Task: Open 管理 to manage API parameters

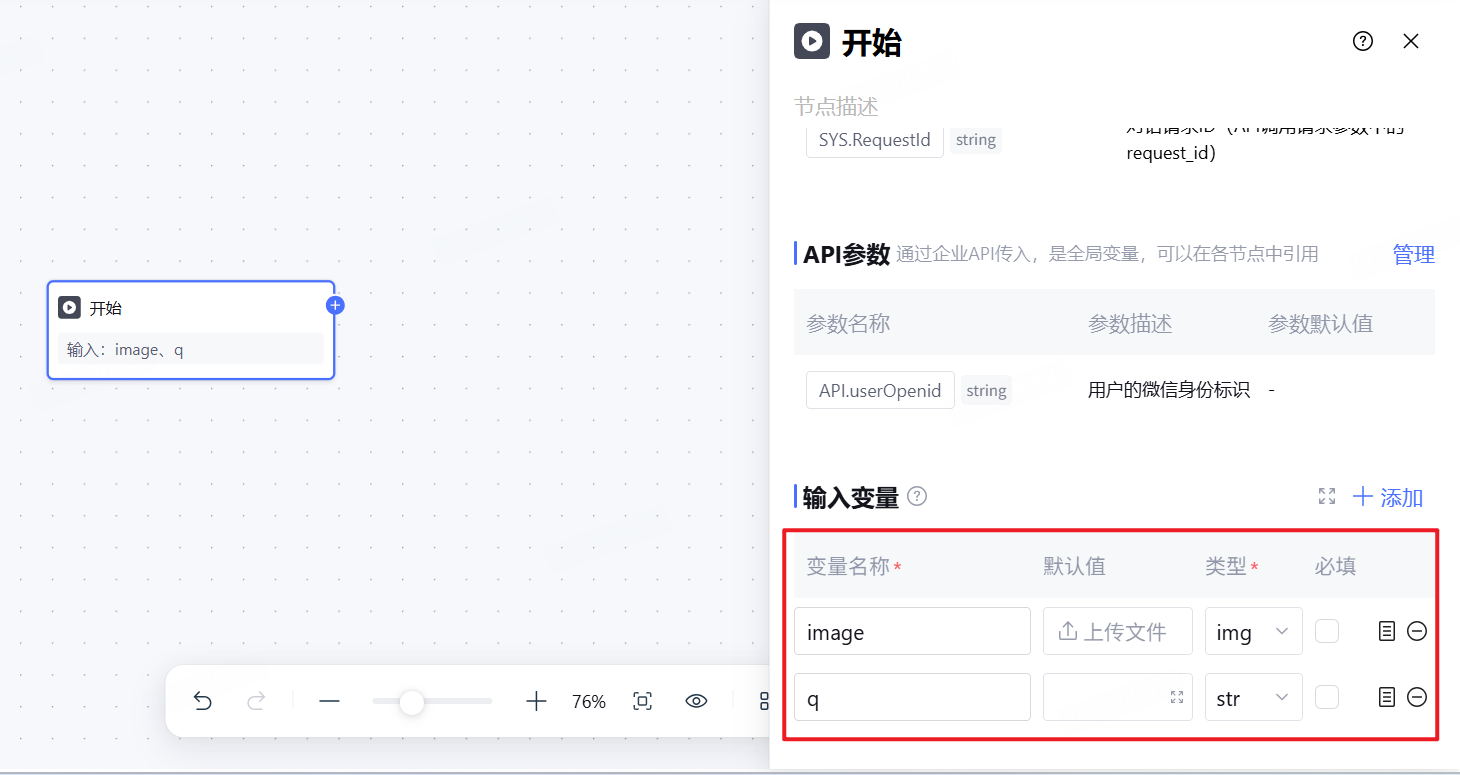Action: [x=1413, y=254]
